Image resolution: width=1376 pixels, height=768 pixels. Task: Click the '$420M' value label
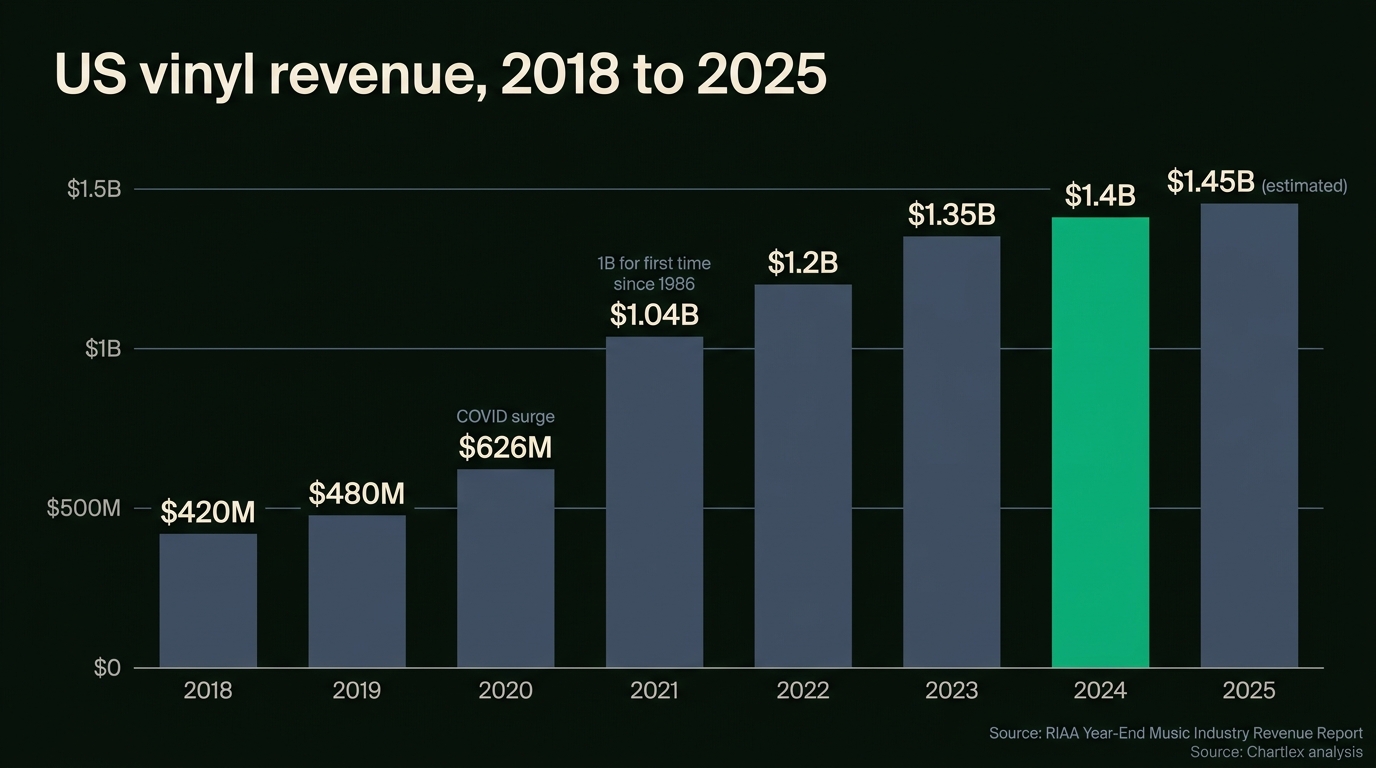pyautogui.click(x=208, y=512)
